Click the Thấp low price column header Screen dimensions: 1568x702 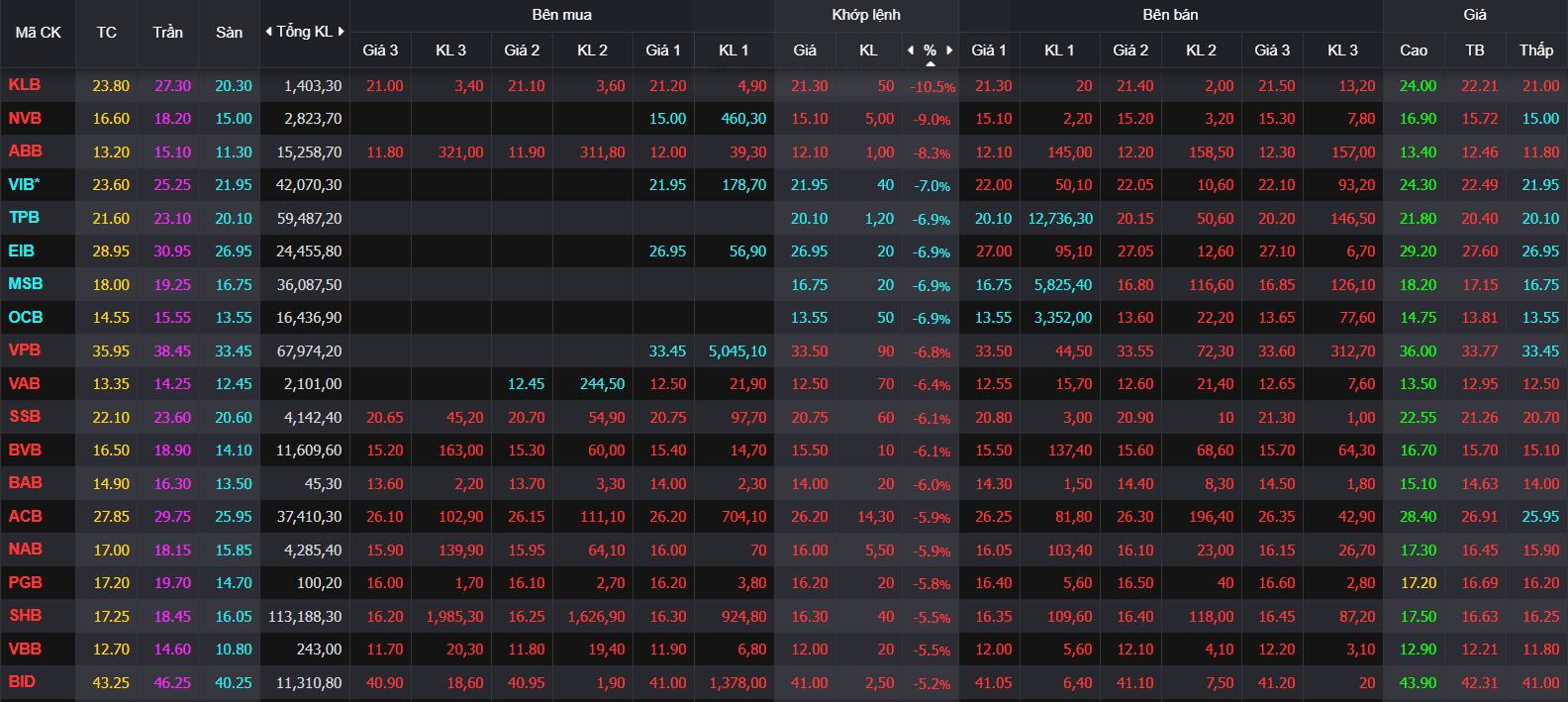tap(1536, 50)
